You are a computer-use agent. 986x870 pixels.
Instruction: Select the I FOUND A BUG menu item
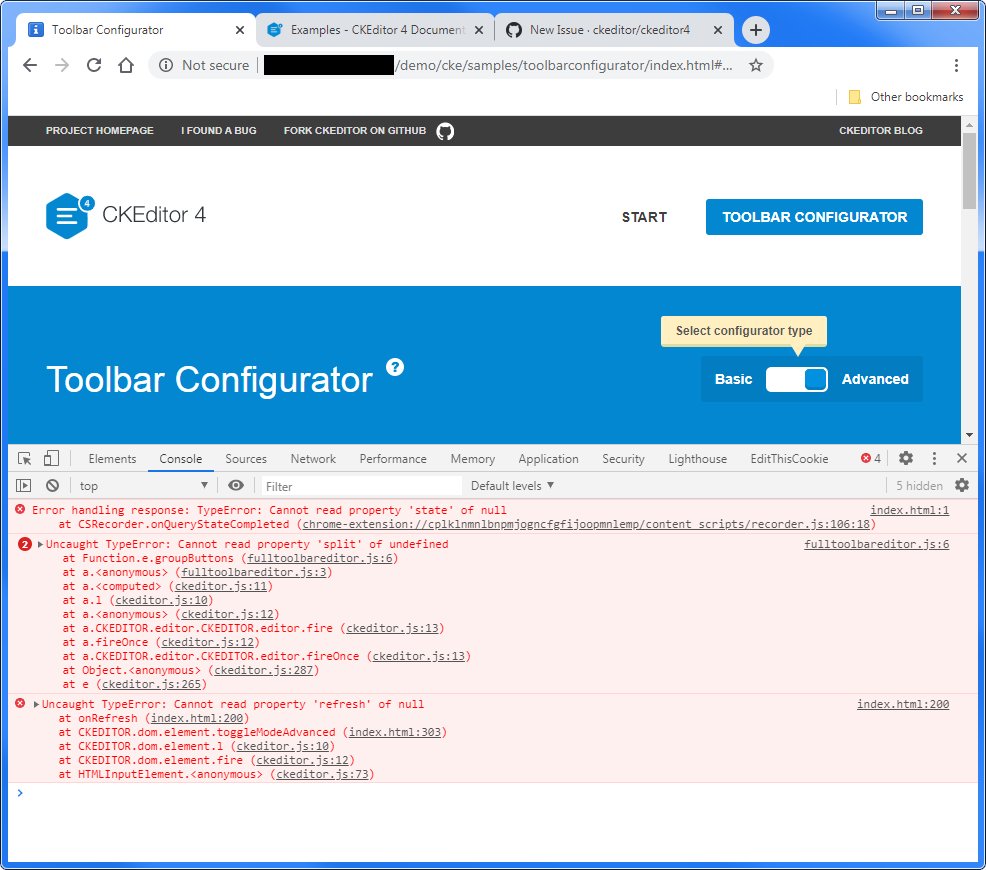[x=218, y=130]
